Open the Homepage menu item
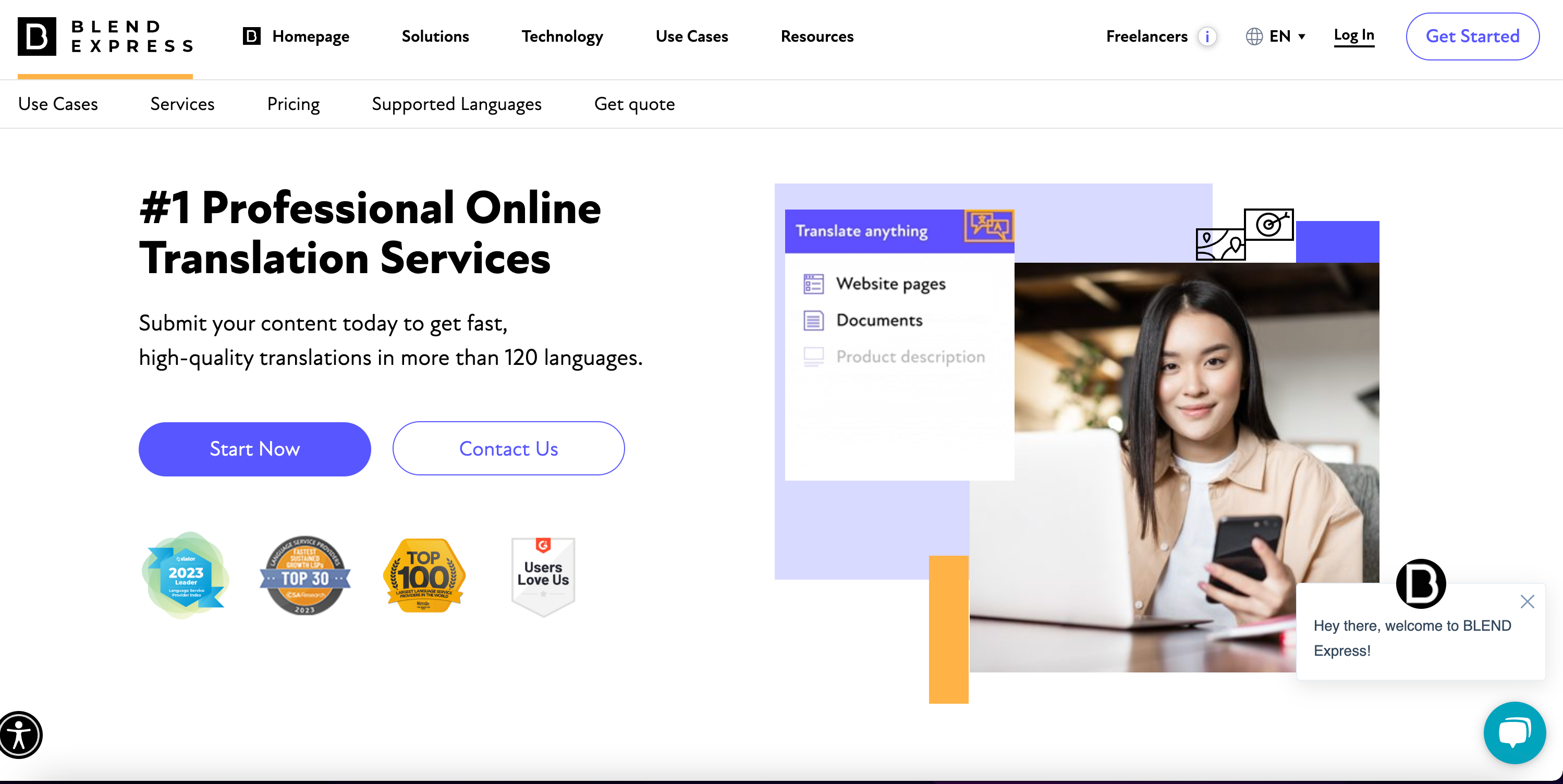 coord(311,36)
